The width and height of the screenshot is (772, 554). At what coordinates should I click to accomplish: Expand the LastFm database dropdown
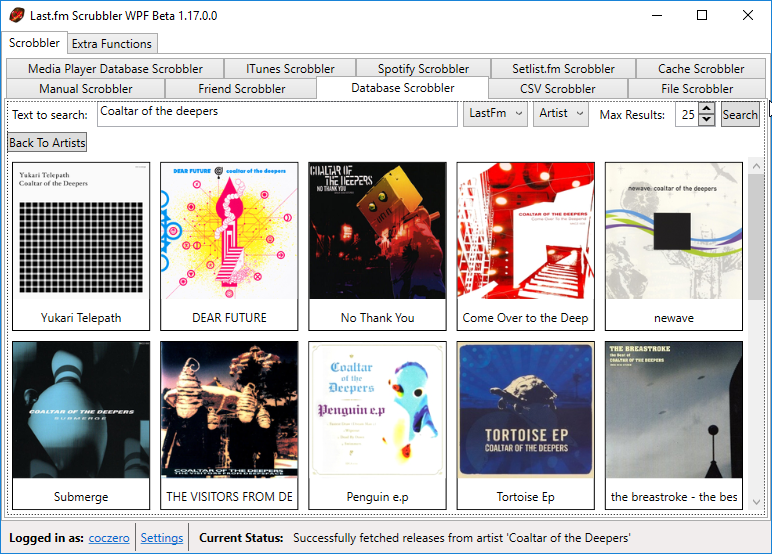point(495,114)
